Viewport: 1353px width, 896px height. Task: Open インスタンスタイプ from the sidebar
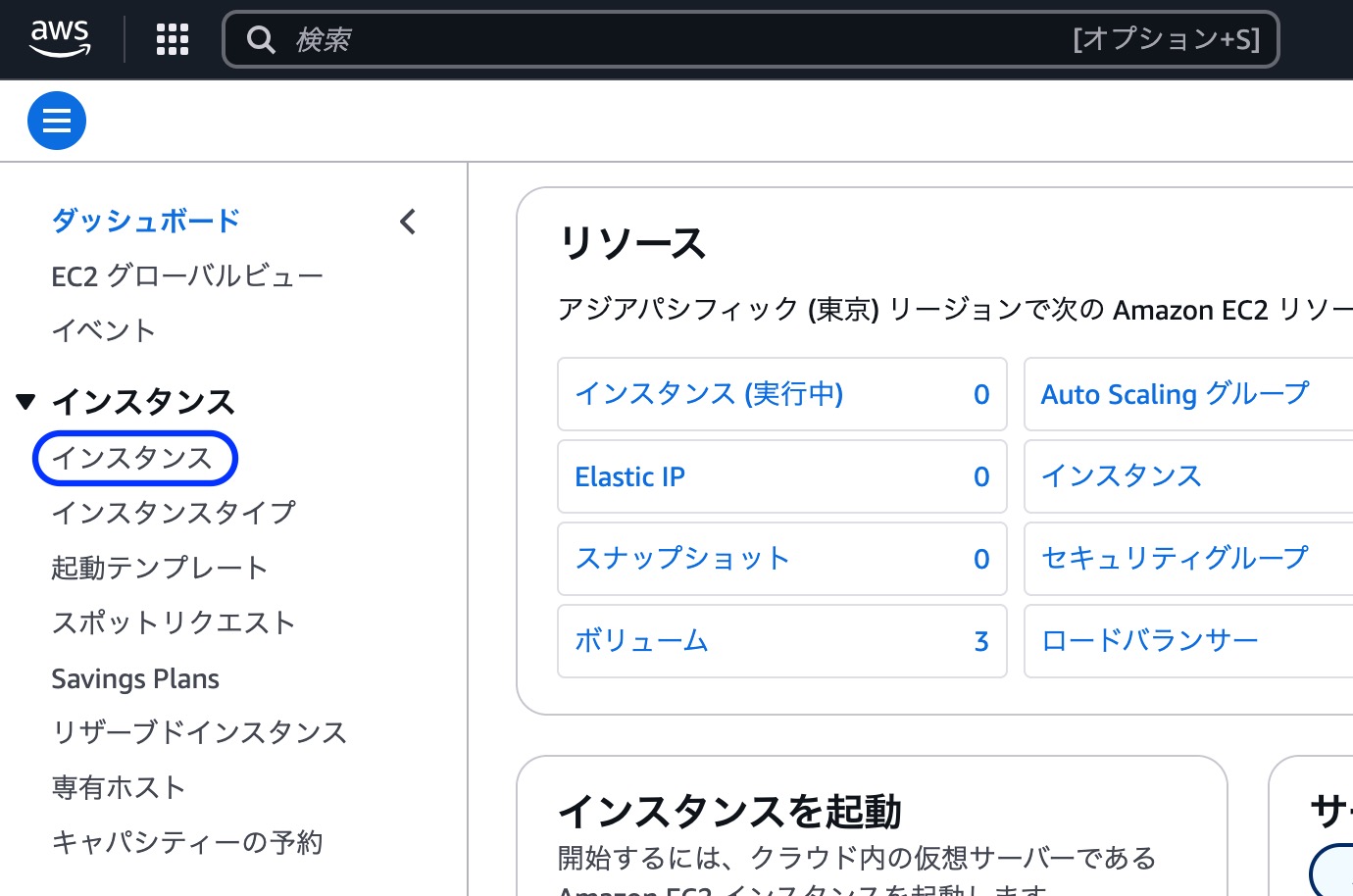[x=173, y=513]
